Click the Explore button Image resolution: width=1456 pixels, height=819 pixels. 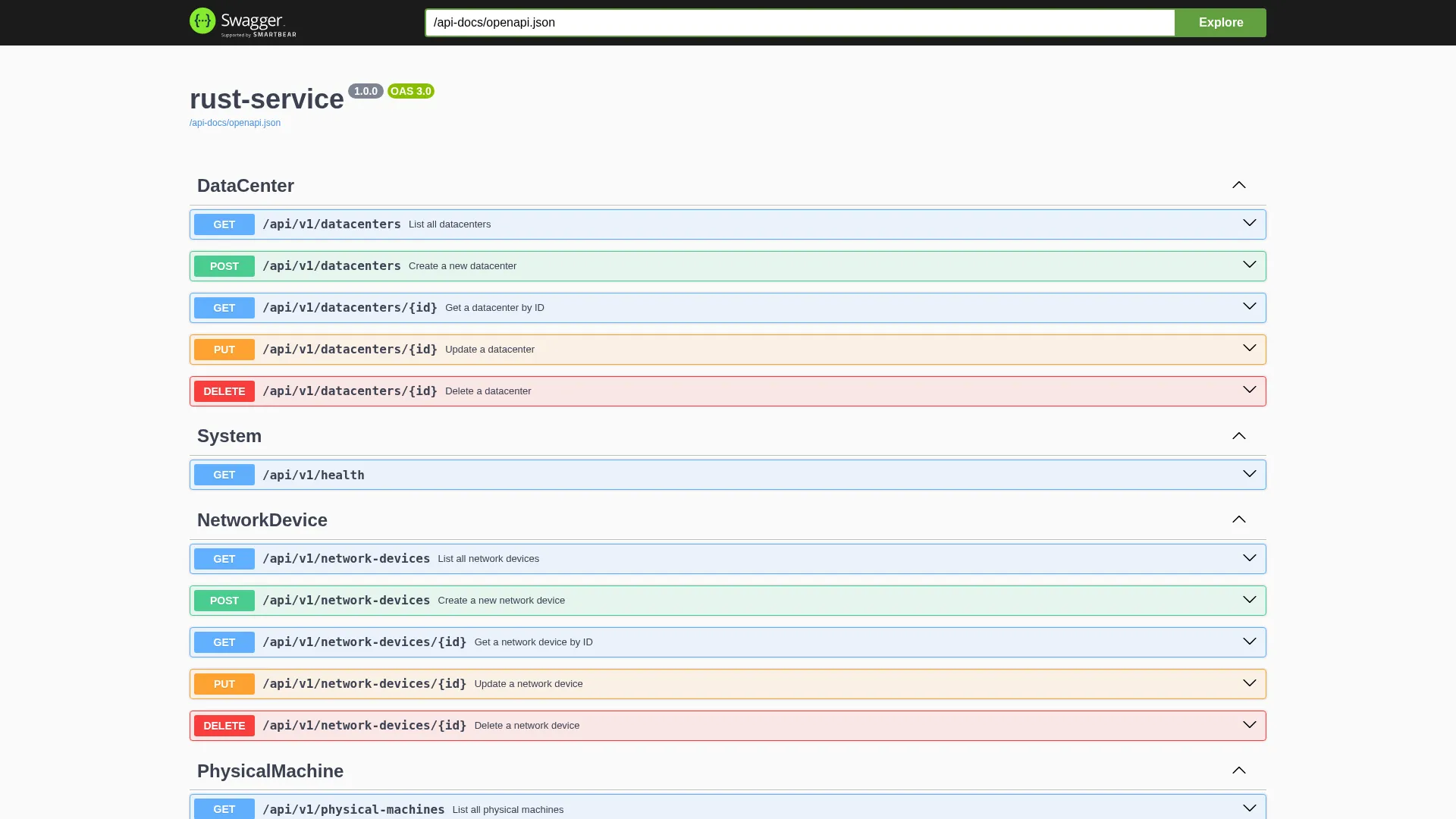coord(1220,23)
